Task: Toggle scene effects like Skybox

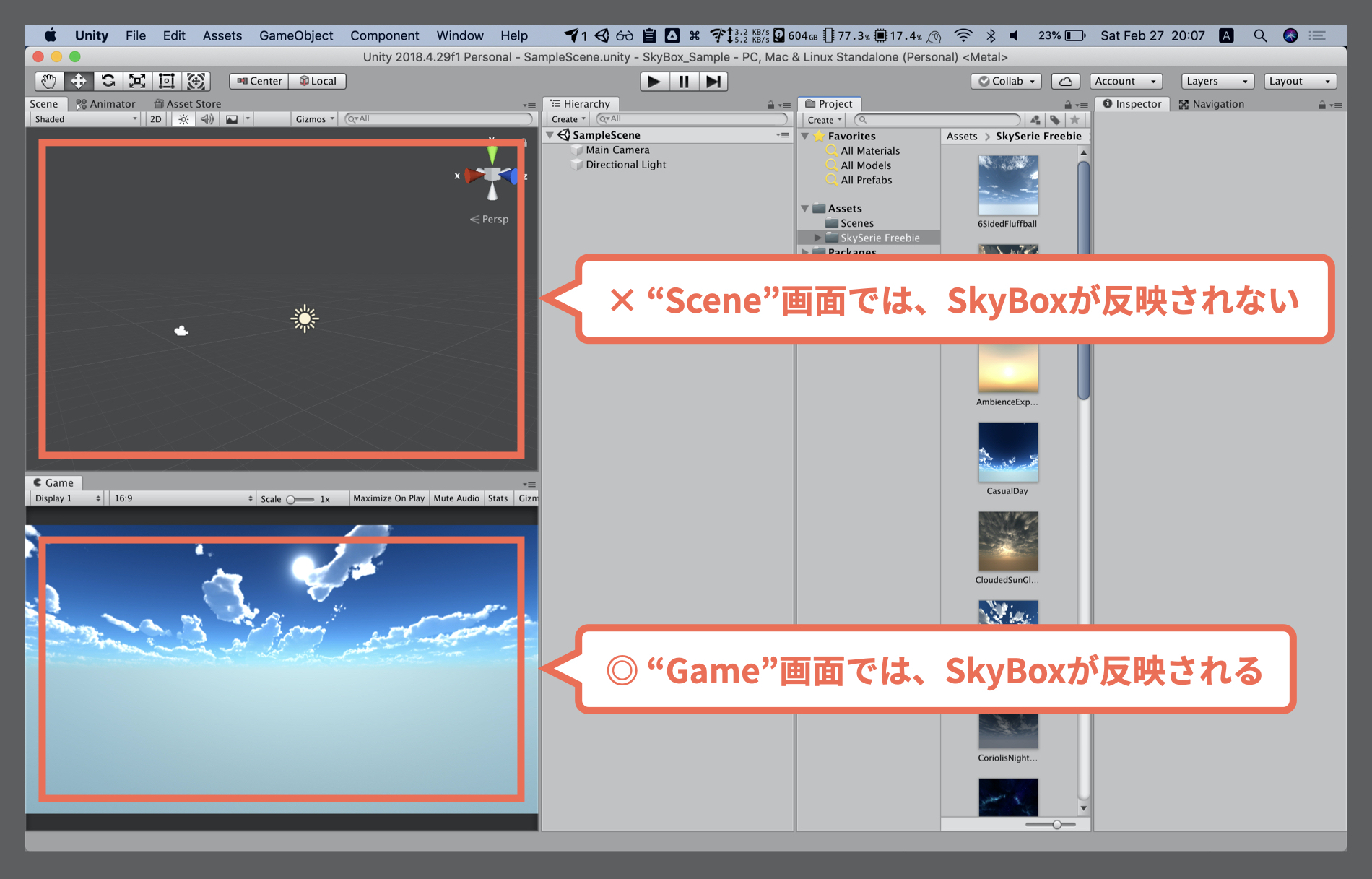Action: point(232,119)
